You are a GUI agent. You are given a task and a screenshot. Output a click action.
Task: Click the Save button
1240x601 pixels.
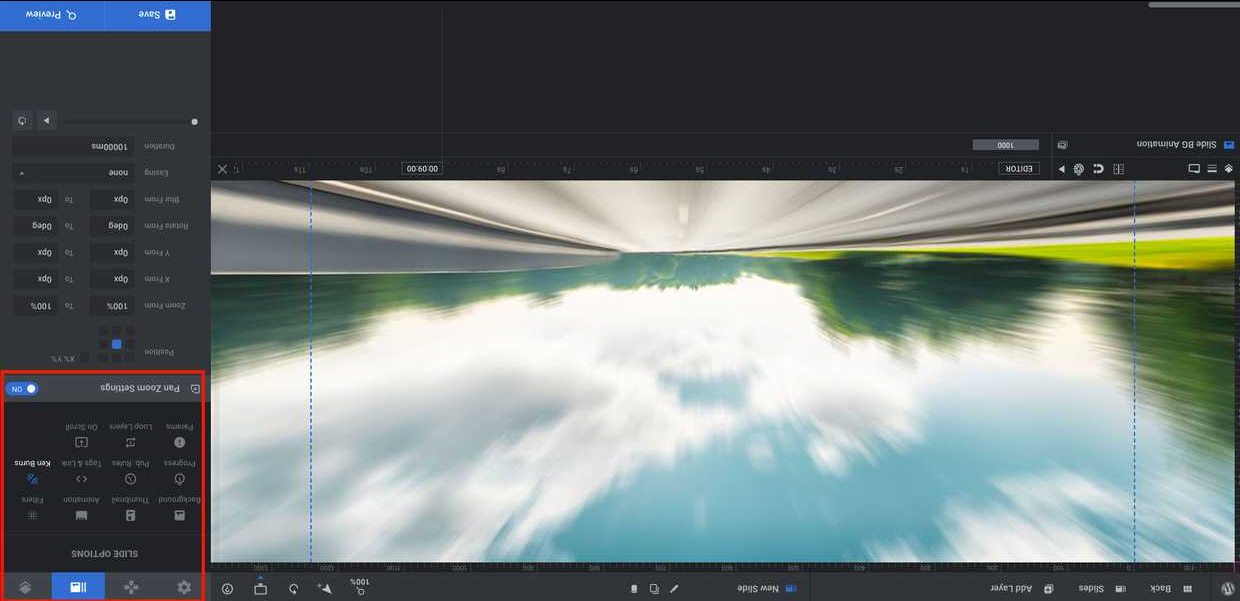point(157,15)
